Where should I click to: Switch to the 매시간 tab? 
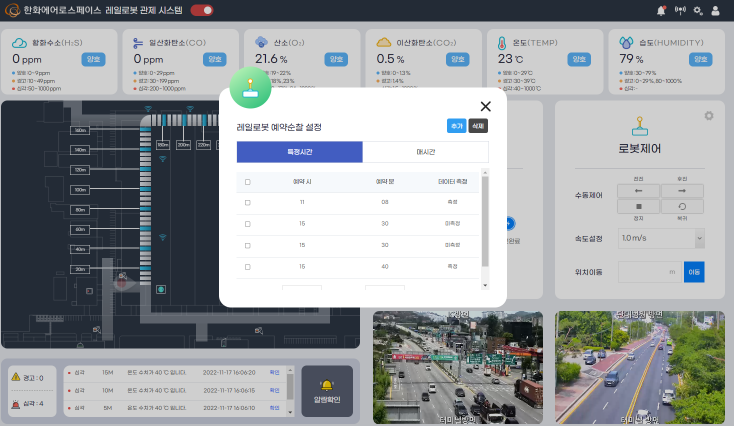pos(425,152)
